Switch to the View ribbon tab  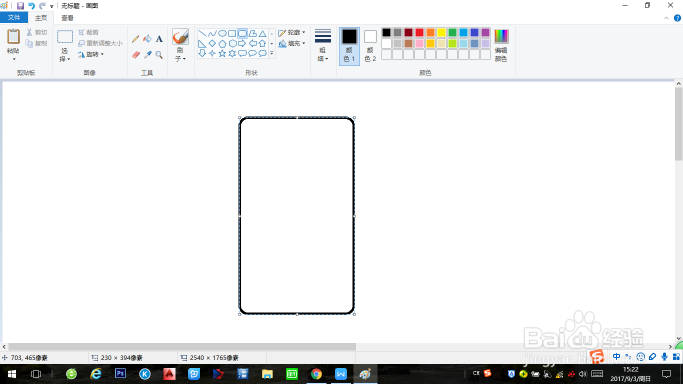(x=67, y=18)
